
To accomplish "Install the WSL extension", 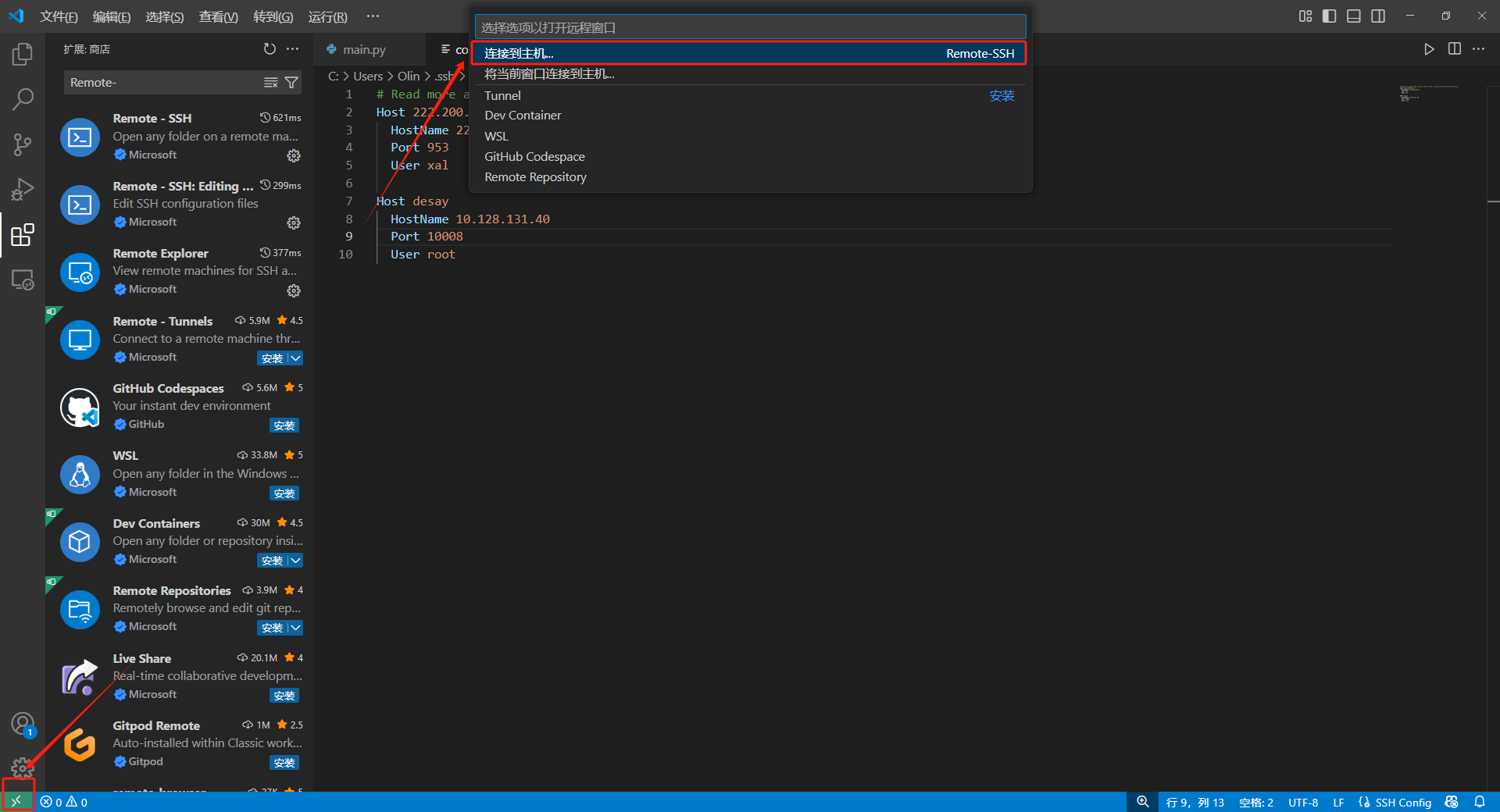I will pos(284,493).
